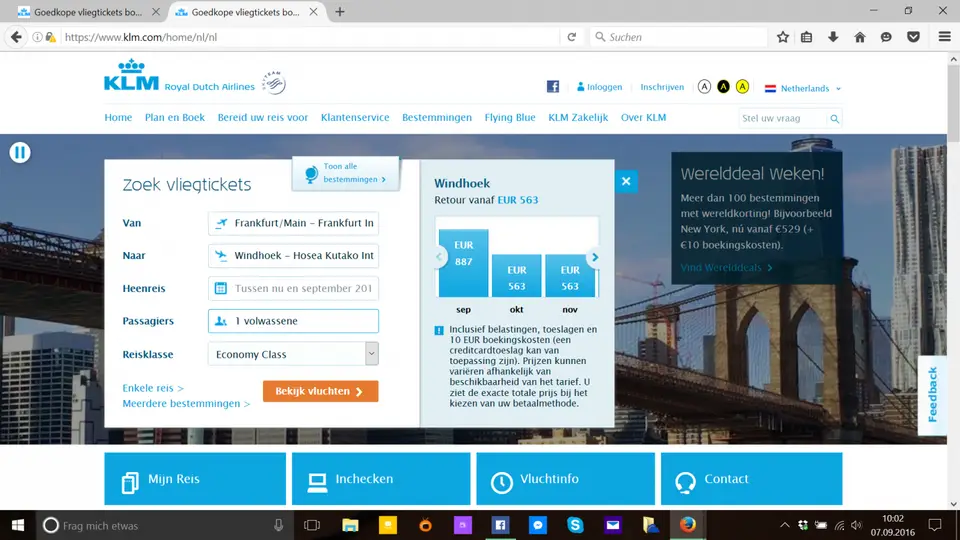The width and height of the screenshot is (960, 540).
Task: Open File Explorer from the taskbar
Action: pyautogui.click(x=350, y=525)
